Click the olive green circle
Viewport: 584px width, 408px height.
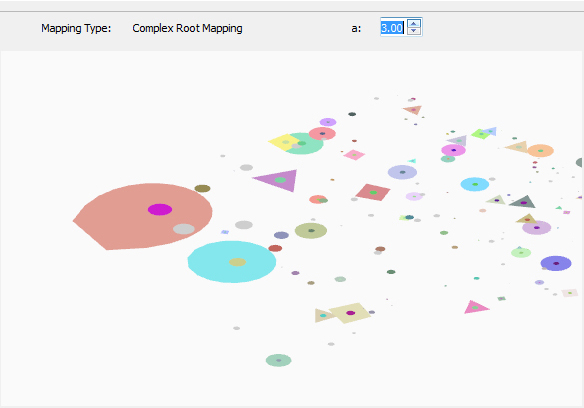311,231
